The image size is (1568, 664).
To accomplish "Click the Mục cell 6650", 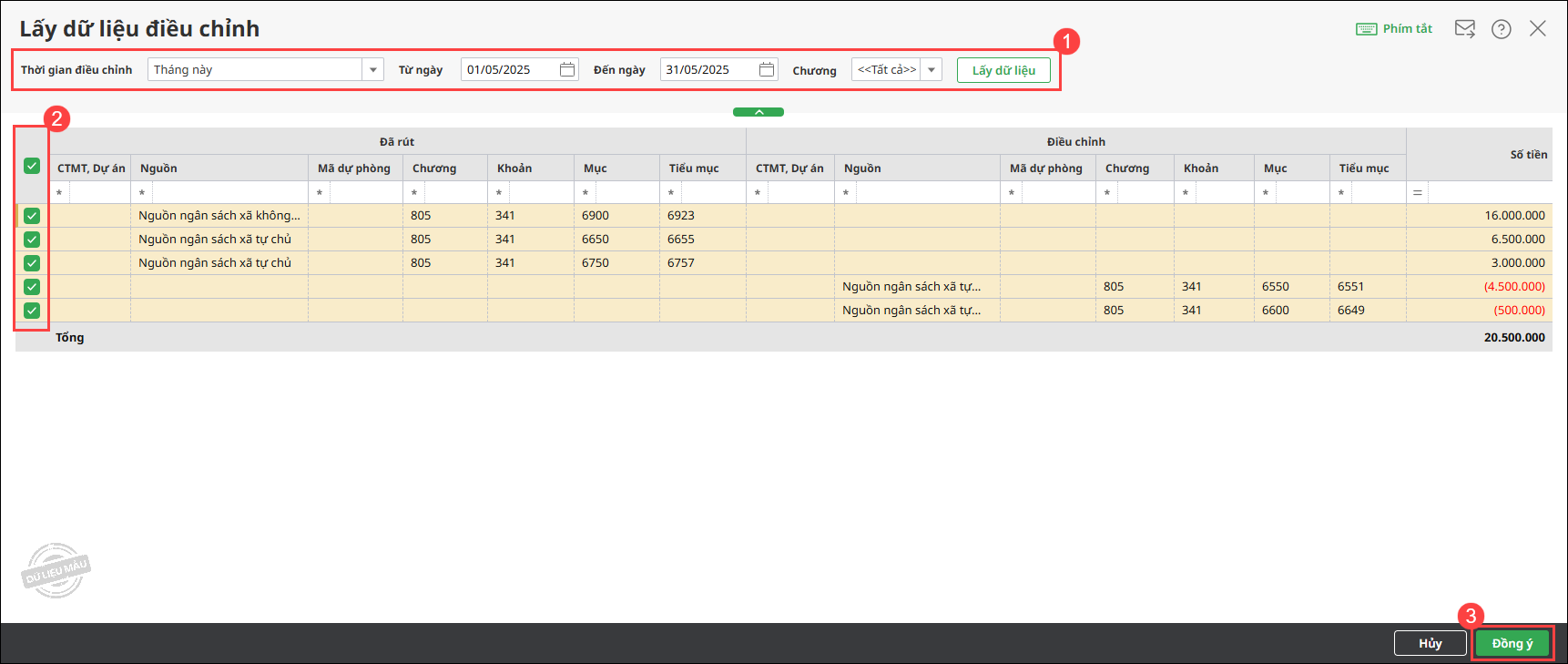I will (x=616, y=240).
